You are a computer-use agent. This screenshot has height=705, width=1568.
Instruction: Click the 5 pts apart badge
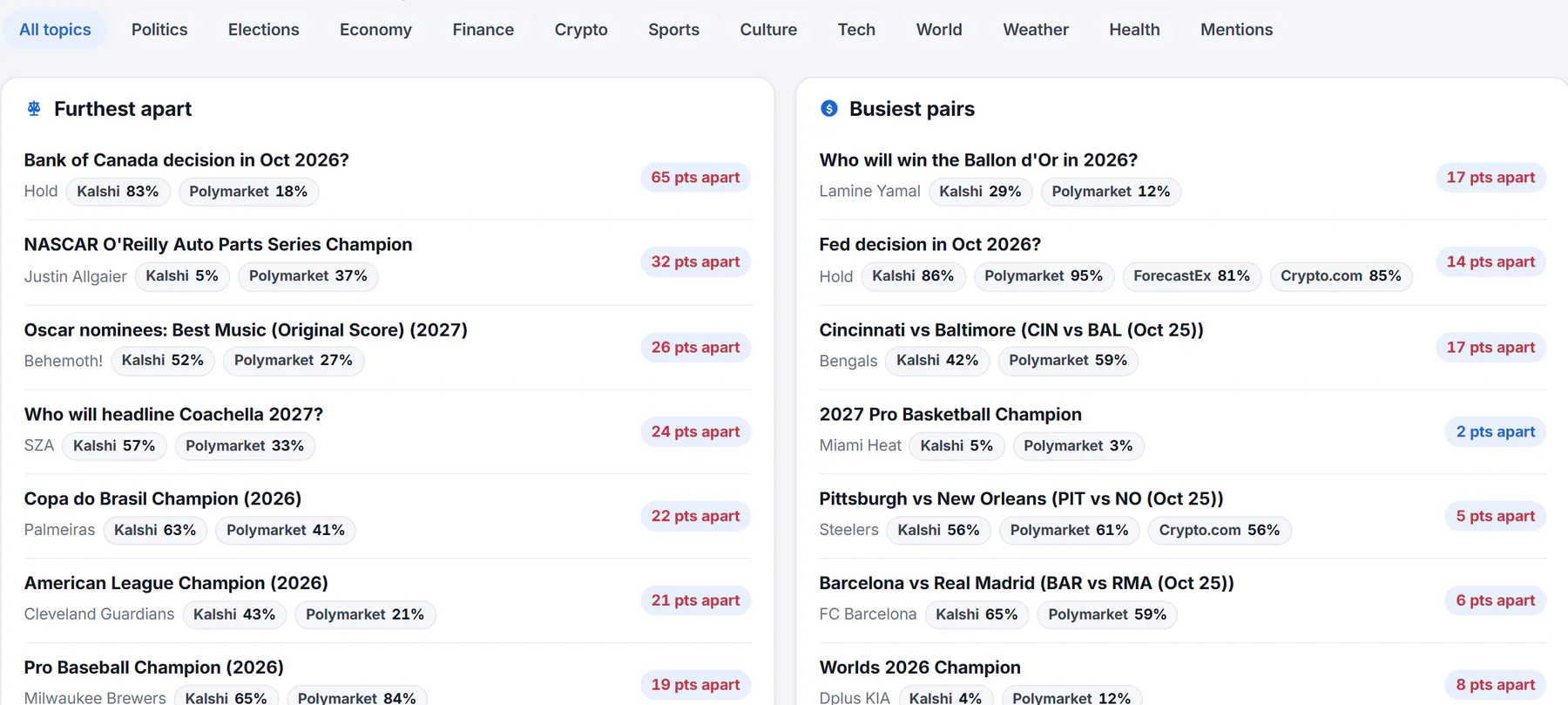pos(1496,517)
